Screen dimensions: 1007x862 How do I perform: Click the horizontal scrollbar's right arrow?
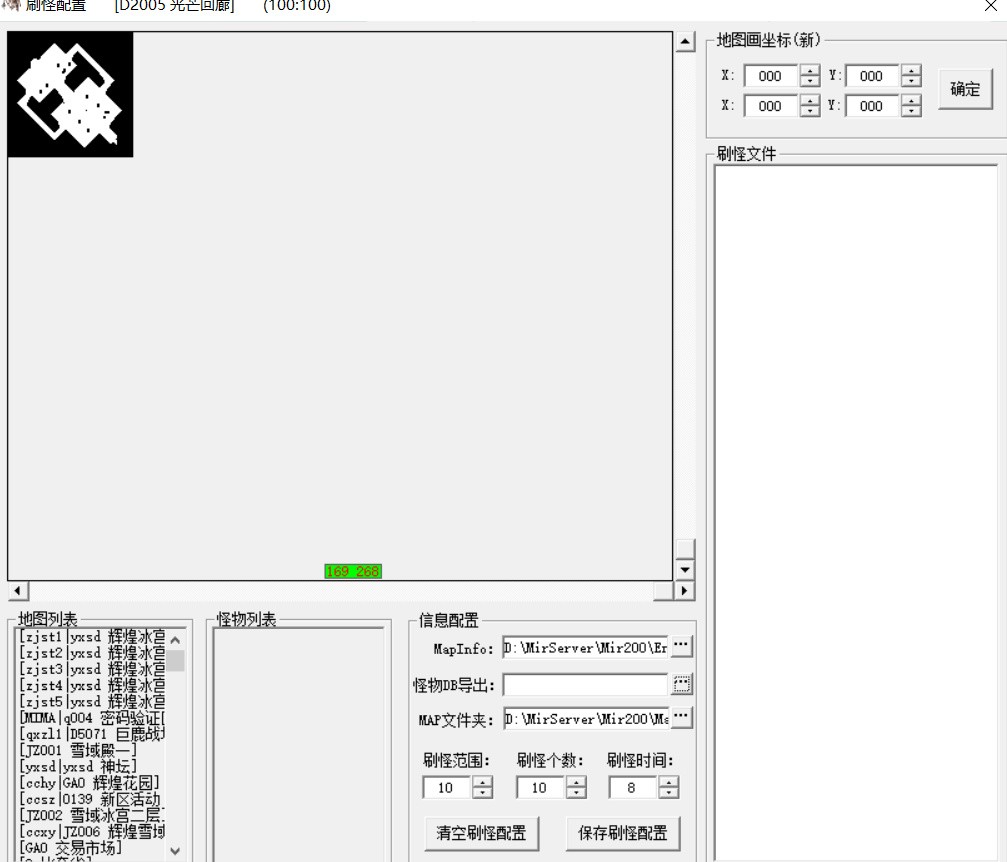pyautogui.click(x=684, y=590)
